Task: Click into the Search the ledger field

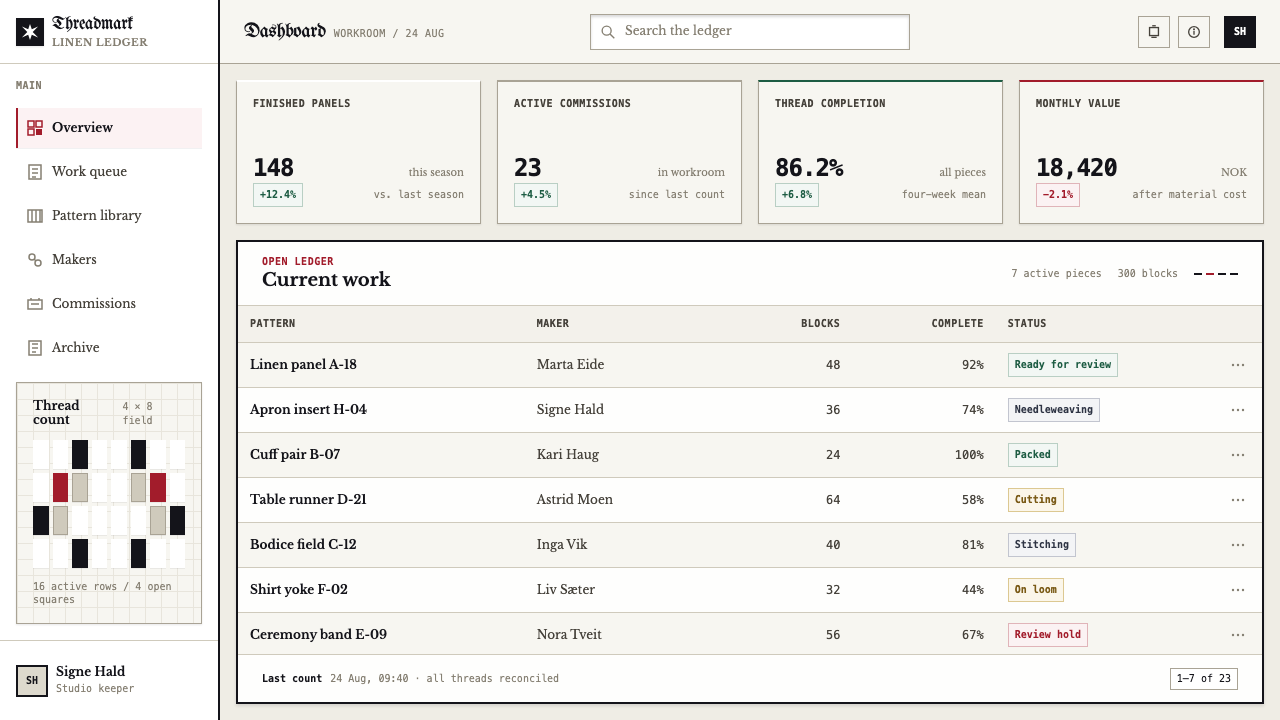Action: coord(750,32)
